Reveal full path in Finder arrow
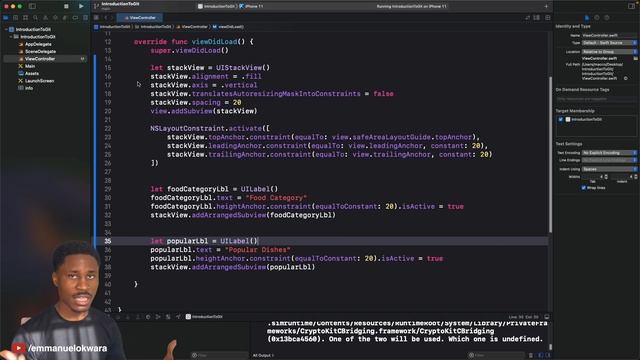 pos(626,78)
